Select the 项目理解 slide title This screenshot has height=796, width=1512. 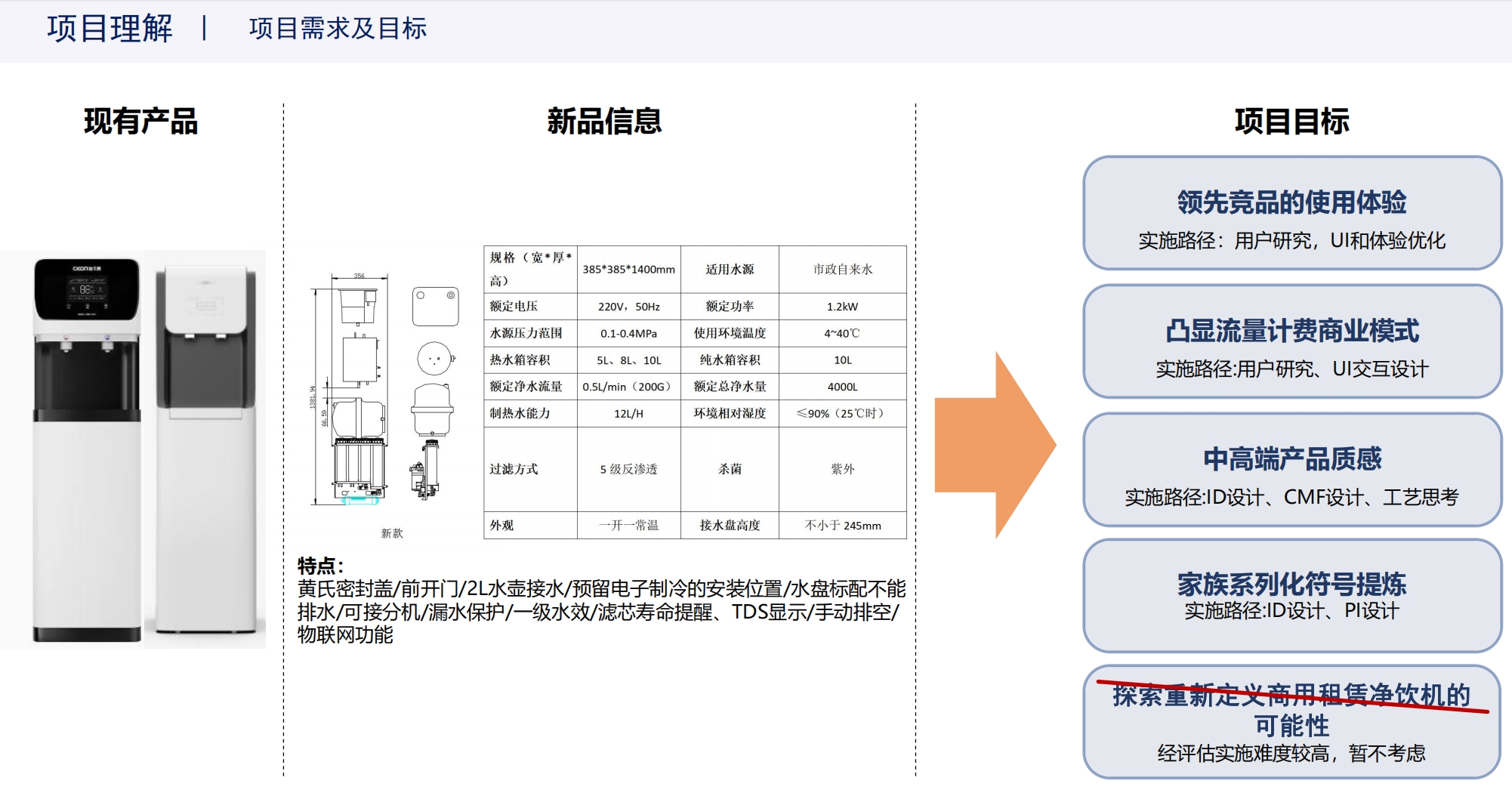pos(108,29)
